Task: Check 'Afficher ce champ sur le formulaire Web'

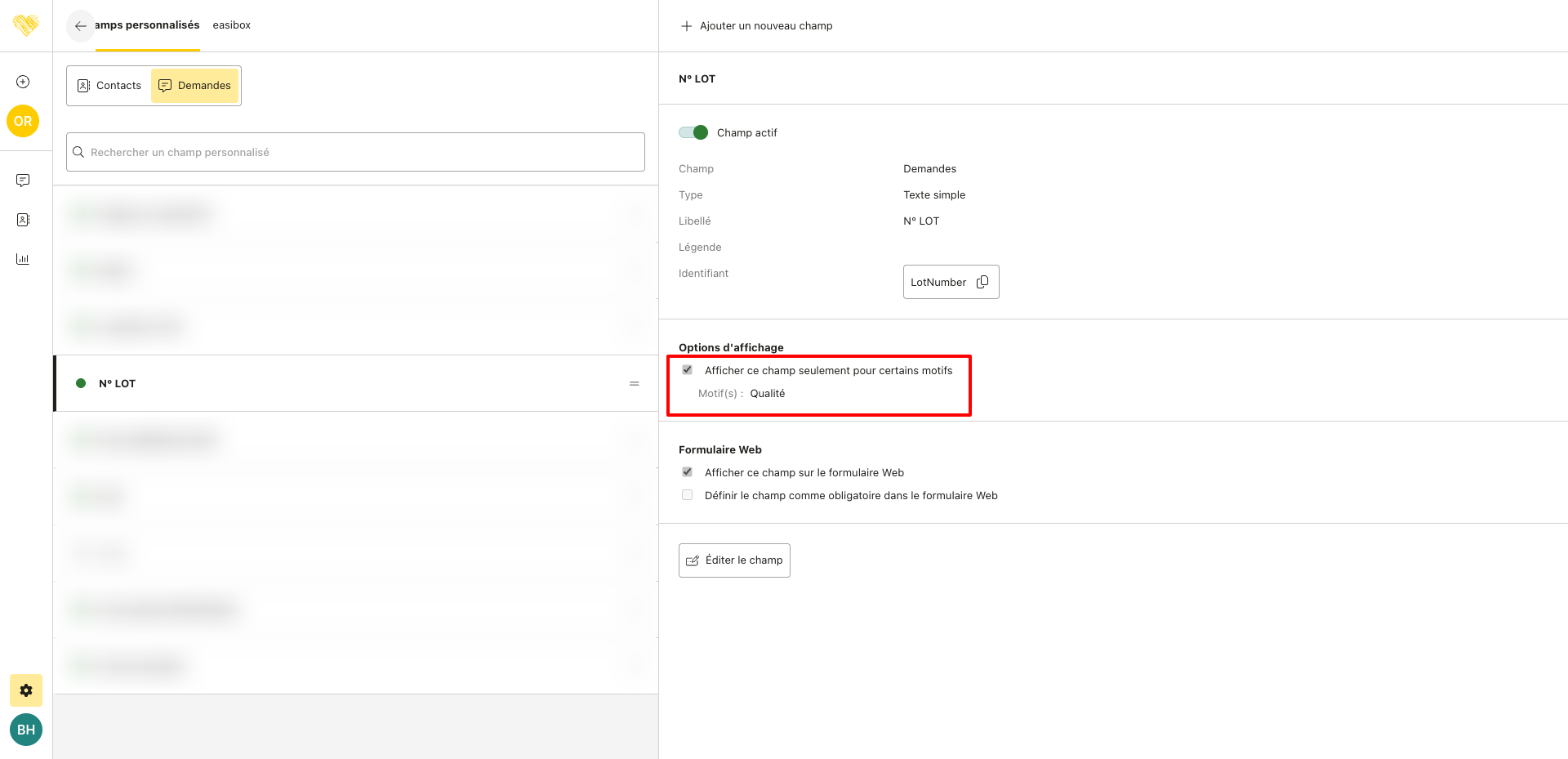Action: coord(688,472)
